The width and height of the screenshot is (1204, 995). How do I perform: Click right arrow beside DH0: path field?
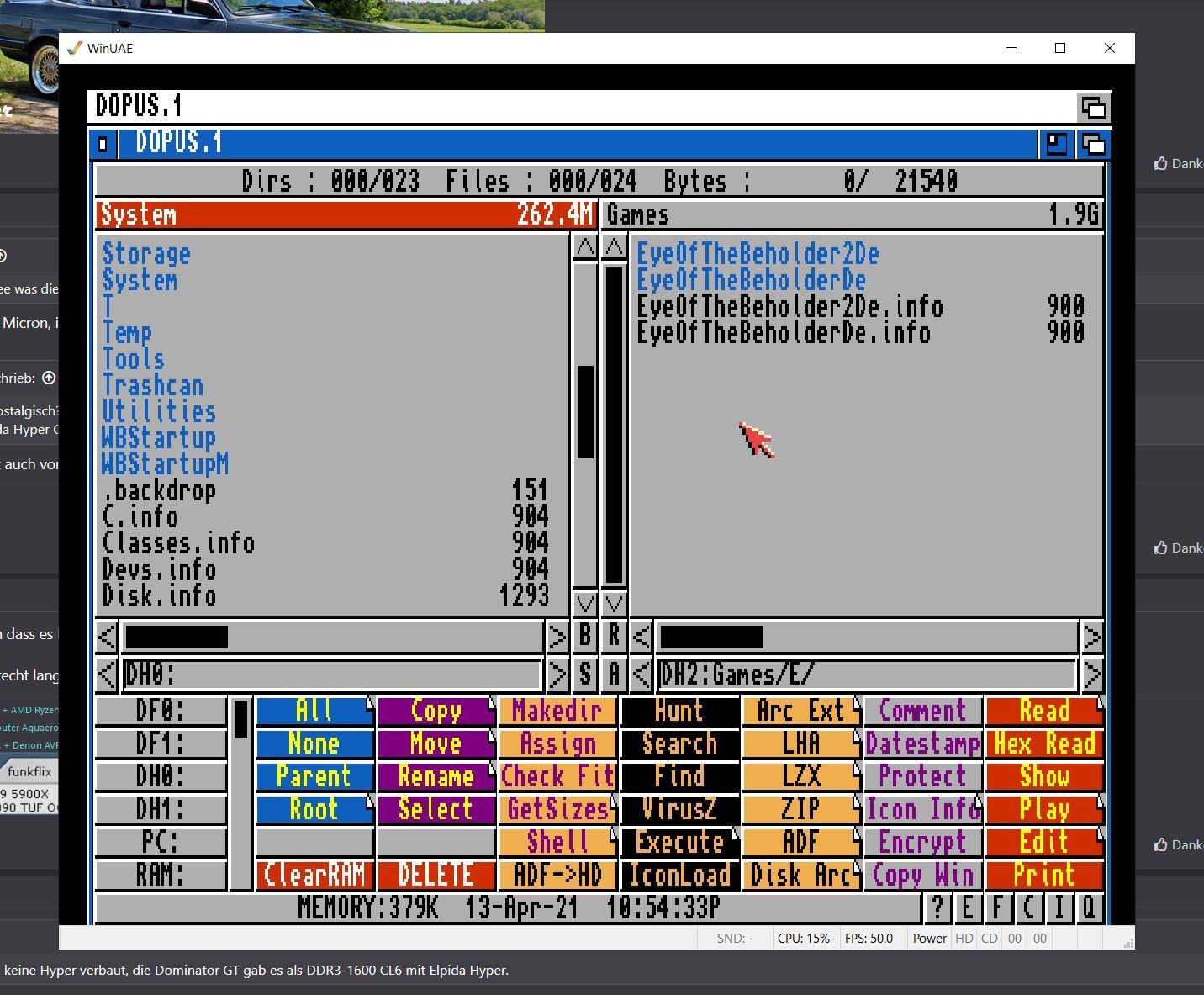click(x=557, y=674)
